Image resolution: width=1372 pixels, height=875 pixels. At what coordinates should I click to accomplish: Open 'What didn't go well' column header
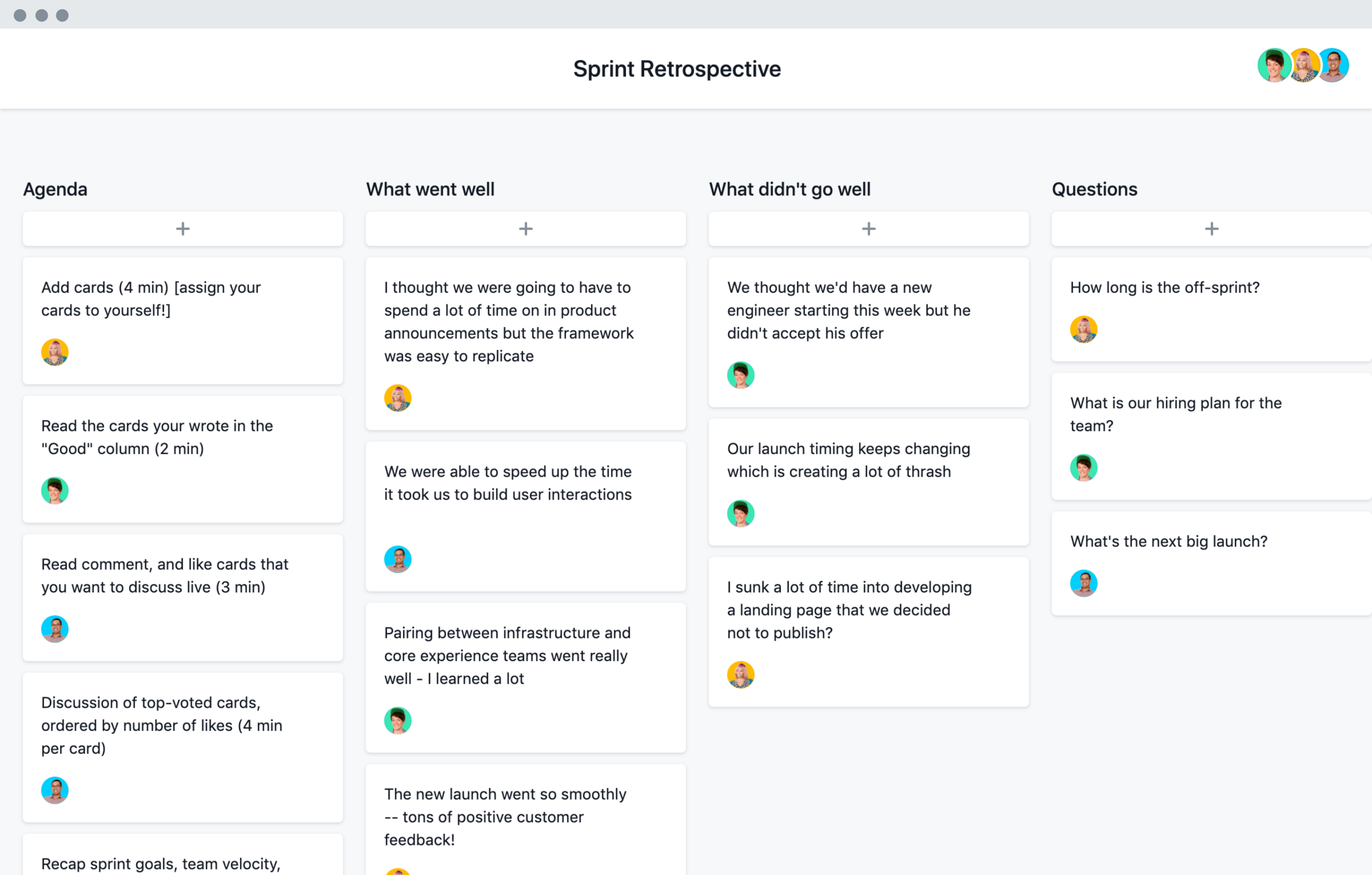pos(790,188)
